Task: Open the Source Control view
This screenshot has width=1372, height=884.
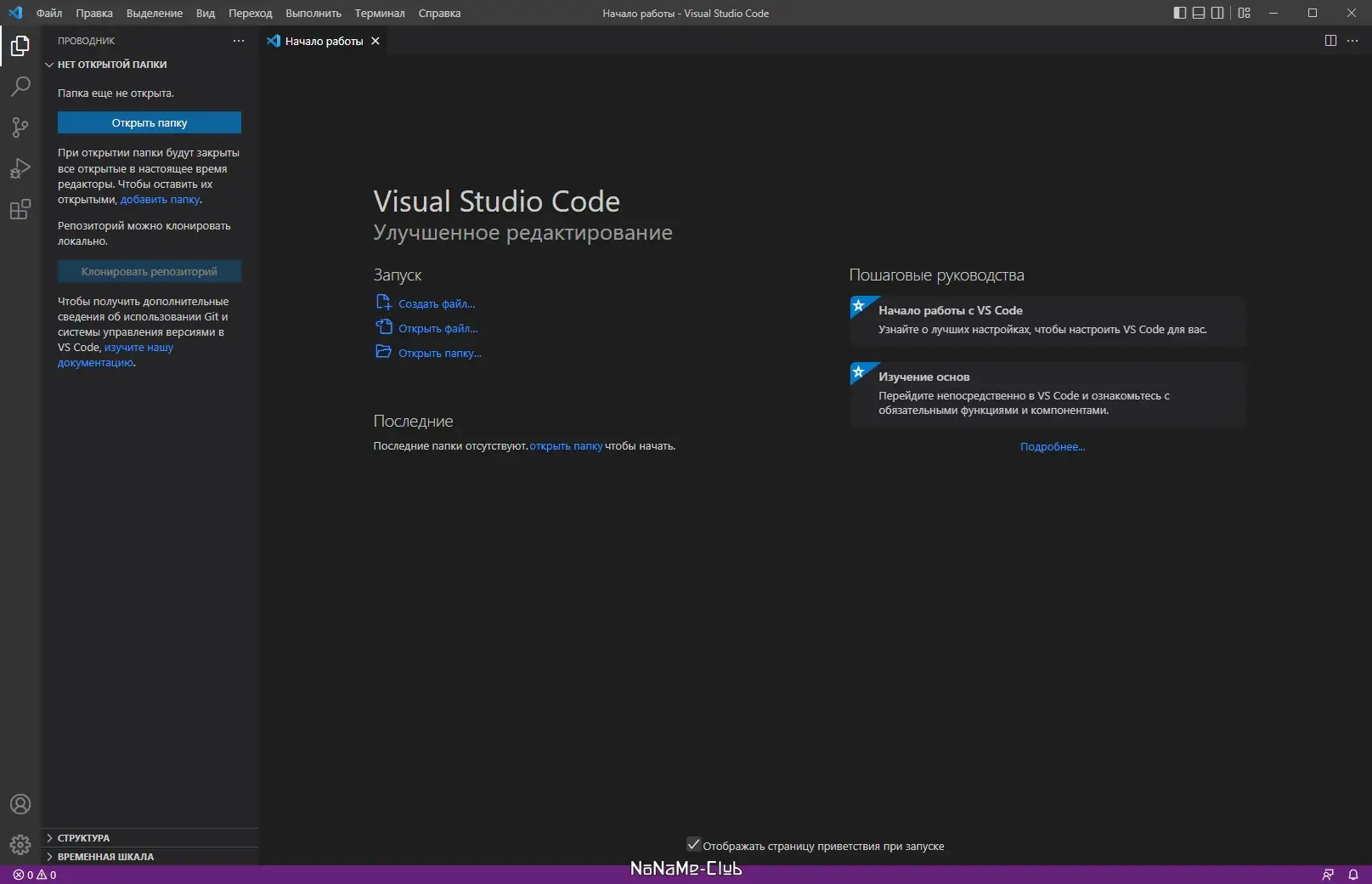Action: [20, 127]
